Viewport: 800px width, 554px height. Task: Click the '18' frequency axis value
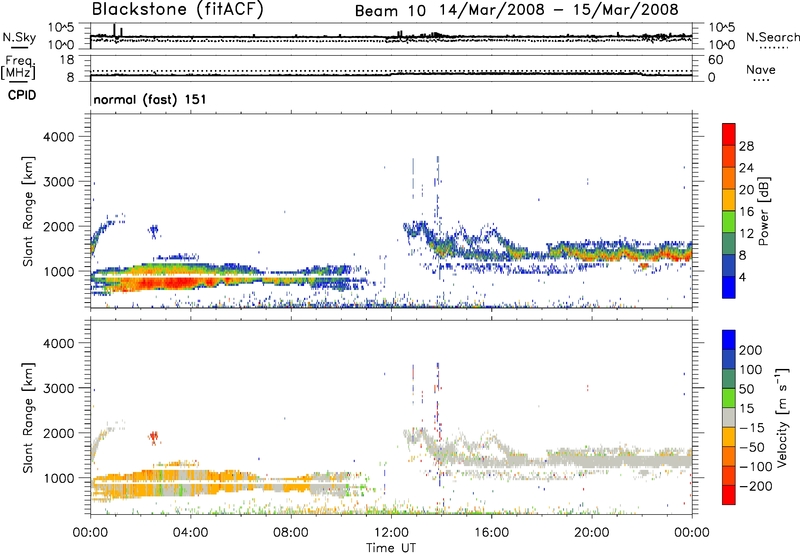pos(67,60)
